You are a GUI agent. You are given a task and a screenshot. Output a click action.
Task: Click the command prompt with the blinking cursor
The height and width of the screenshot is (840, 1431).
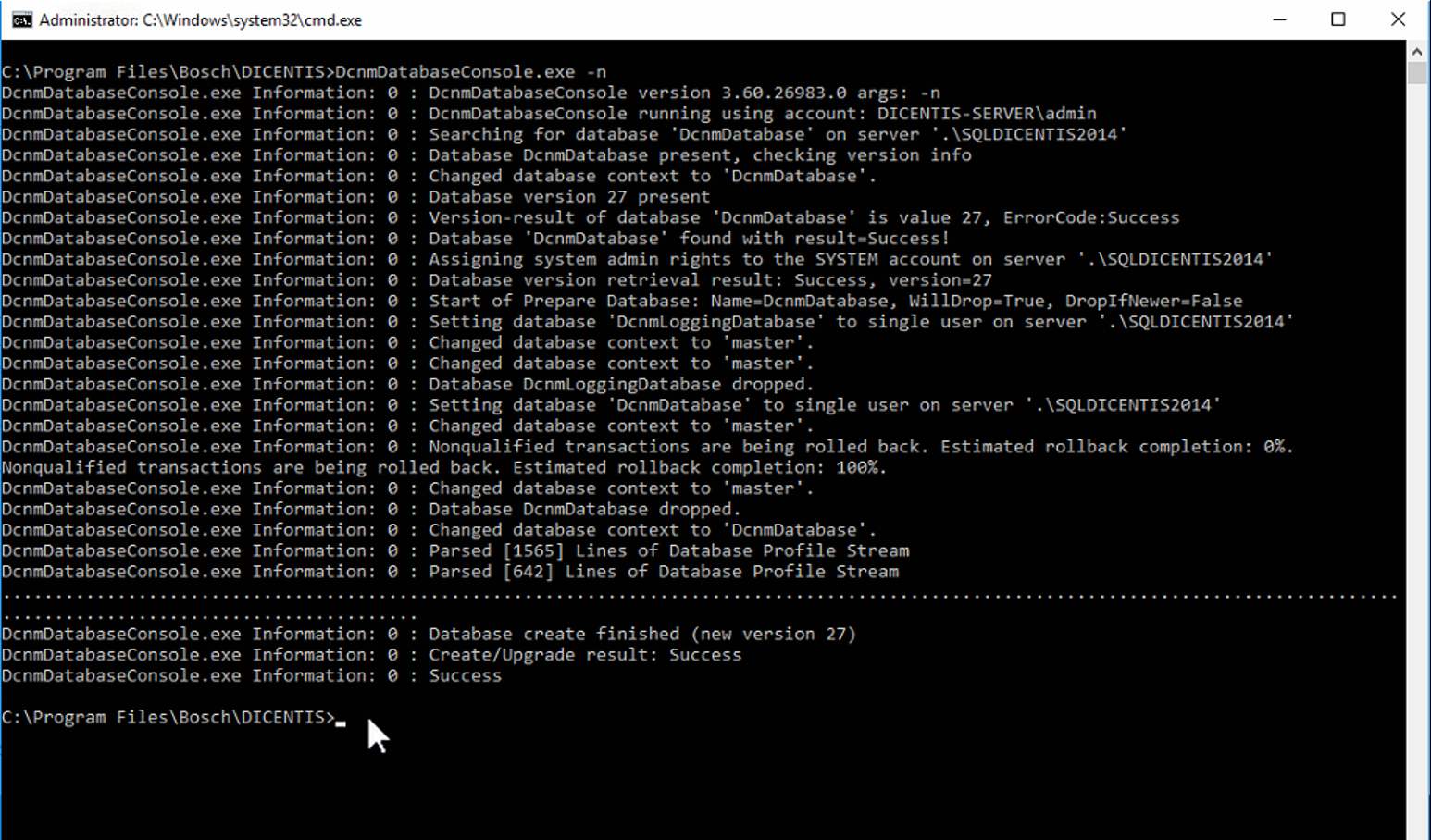174,717
